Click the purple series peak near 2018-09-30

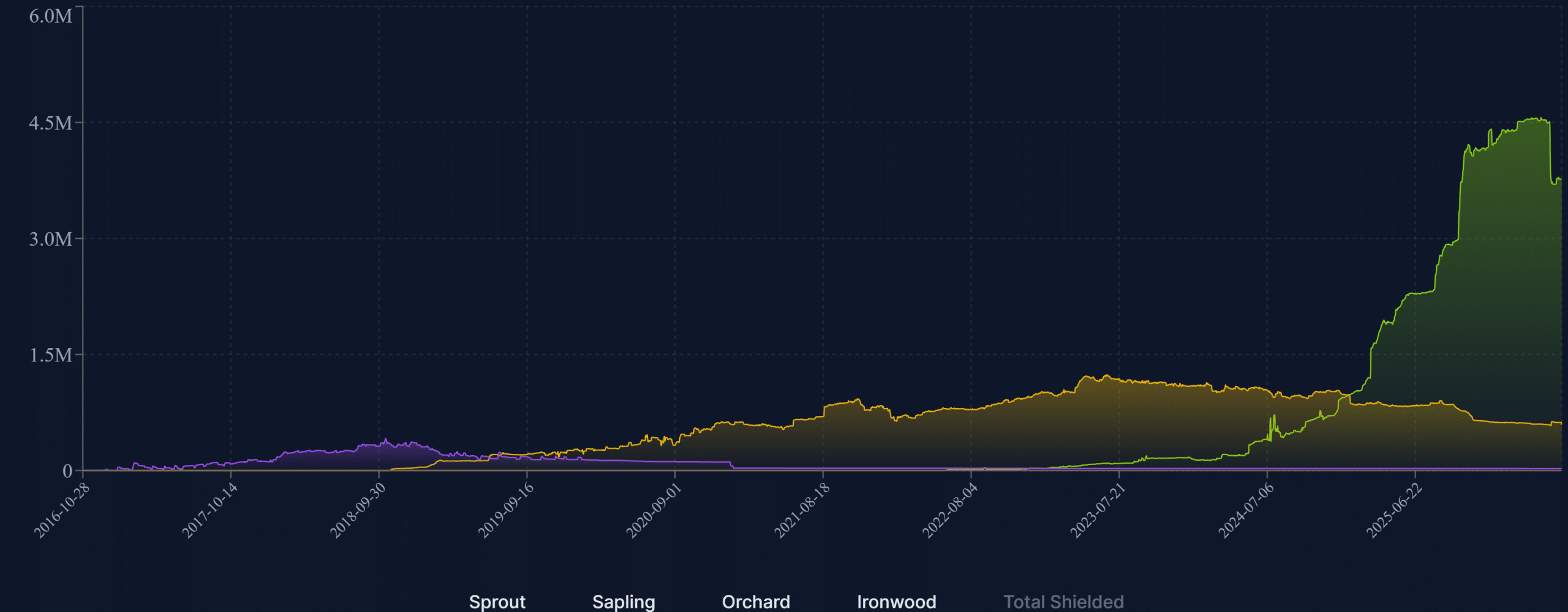click(385, 440)
